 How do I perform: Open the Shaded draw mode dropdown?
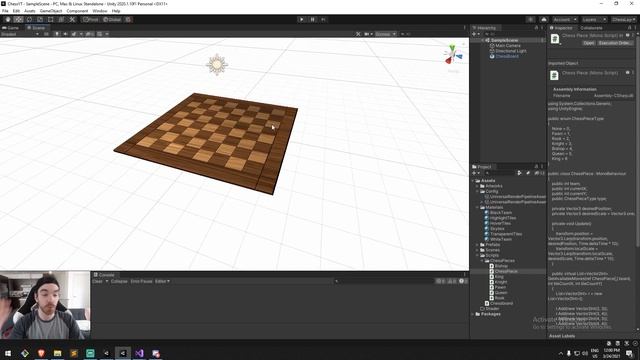pyautogui.click(x=20, y=34)
